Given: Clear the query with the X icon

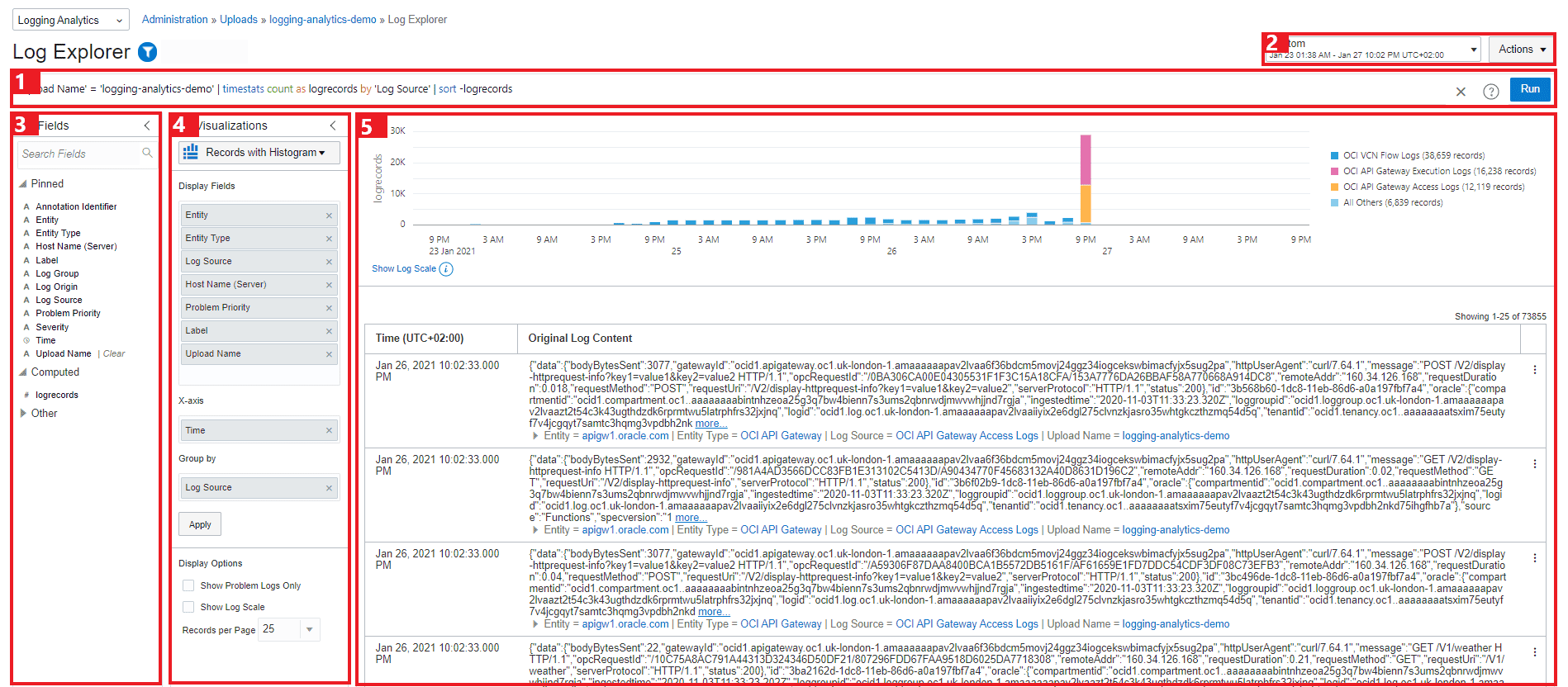Looking at the screenshot, I should pyautogui.click(x=1461, y=92).
